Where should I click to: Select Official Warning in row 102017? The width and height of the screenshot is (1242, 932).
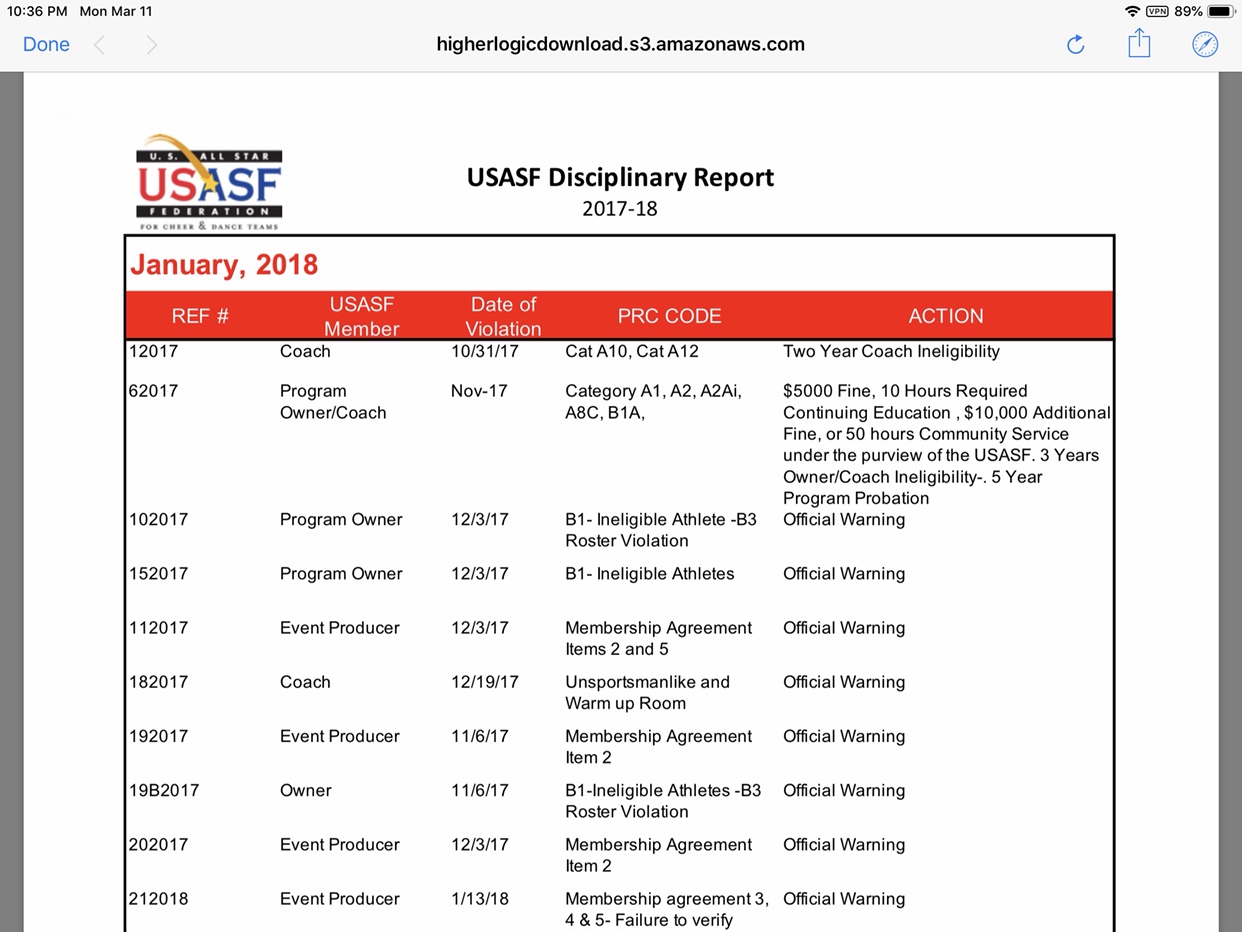click(x=844, y=519)
